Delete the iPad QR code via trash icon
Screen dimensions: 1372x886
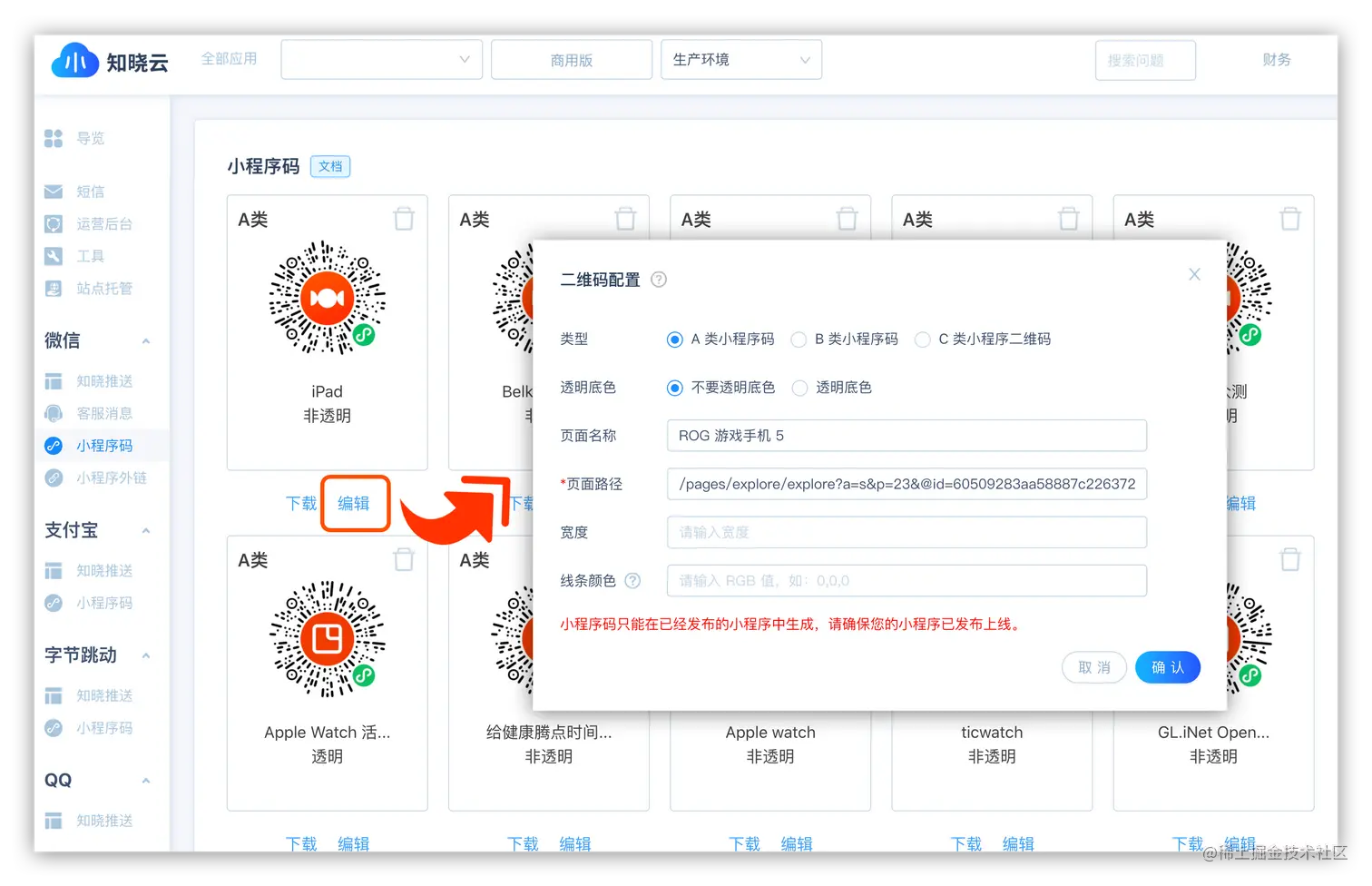coord(404,218)
